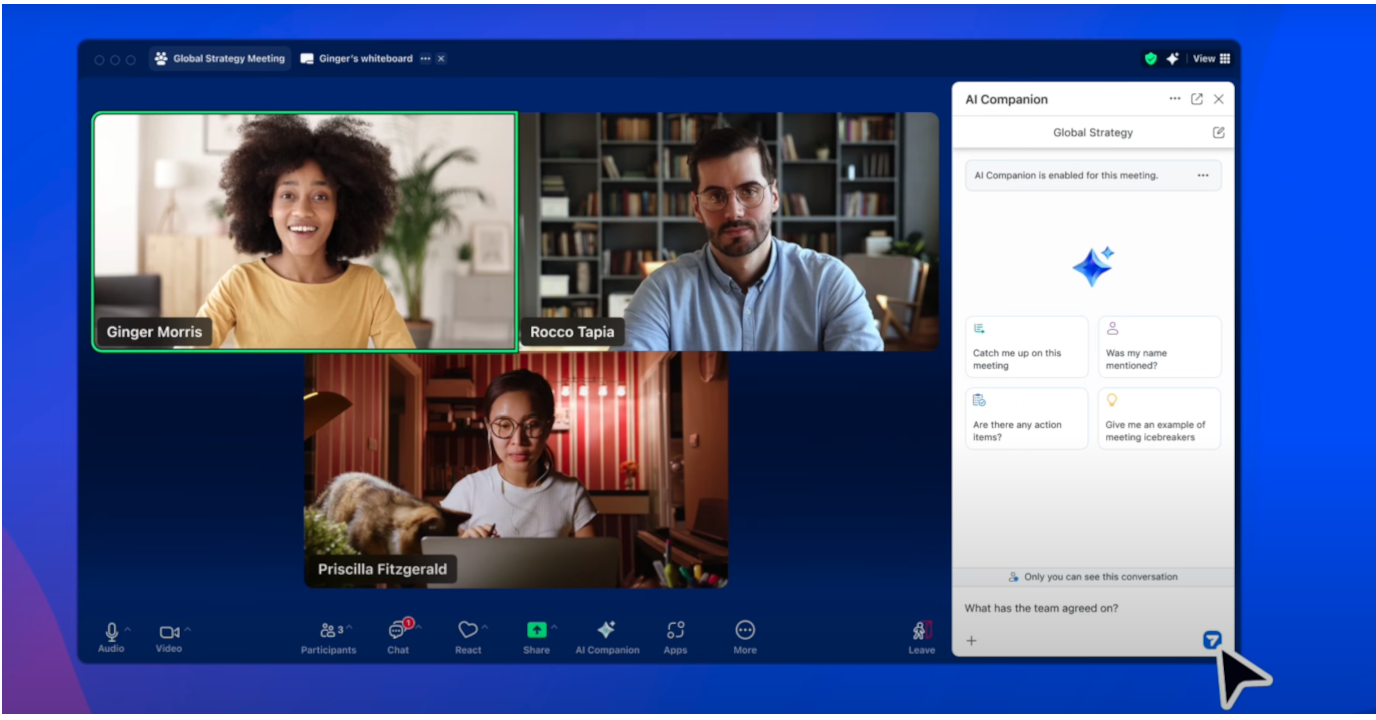The width and height of the screenshot is (1376, 720).
Task: Switch to the Ginger's whiteboard tab
Action: tap(357, 59)
